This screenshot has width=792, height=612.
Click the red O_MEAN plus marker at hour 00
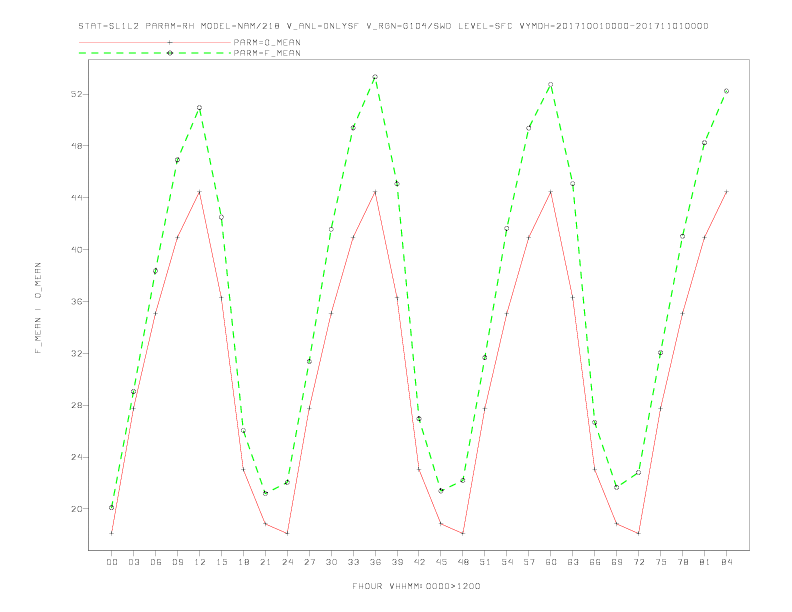click(112, 533)
